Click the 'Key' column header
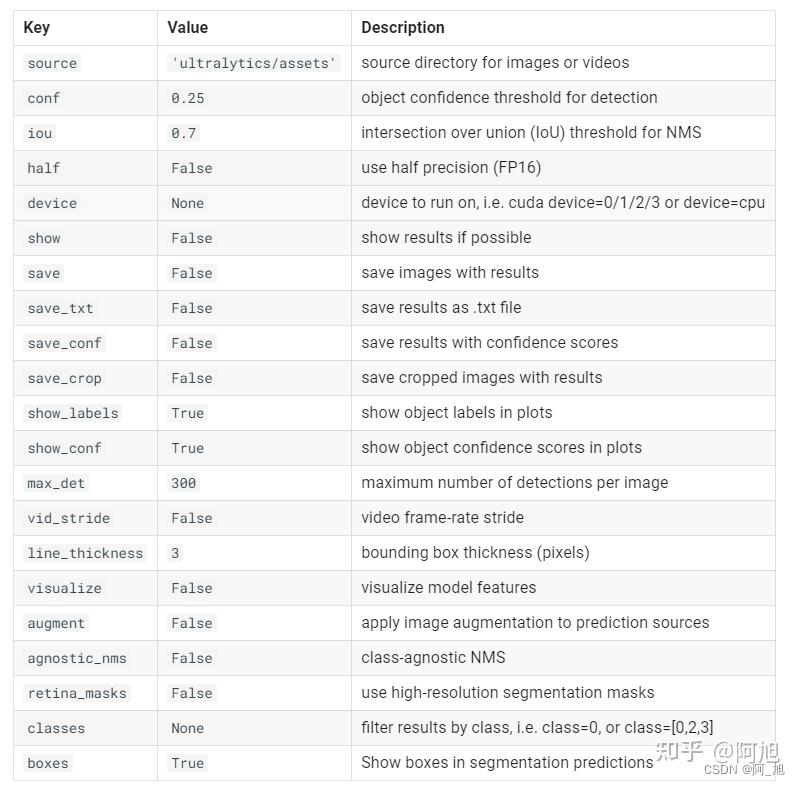The width and height of the screenshot is (800, 785). coord(37,28)
